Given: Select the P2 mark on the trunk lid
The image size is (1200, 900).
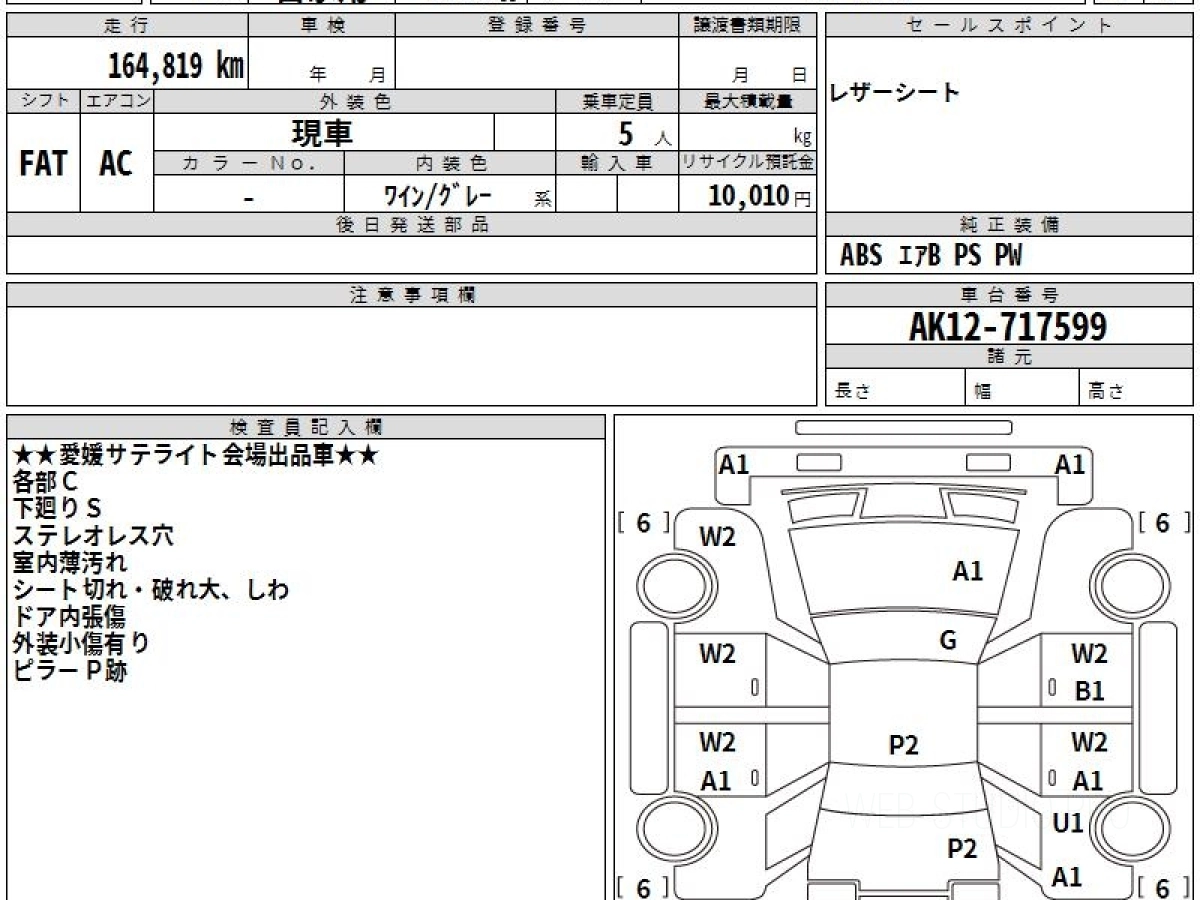Looking at the screenshot, I should click(961, 849).
